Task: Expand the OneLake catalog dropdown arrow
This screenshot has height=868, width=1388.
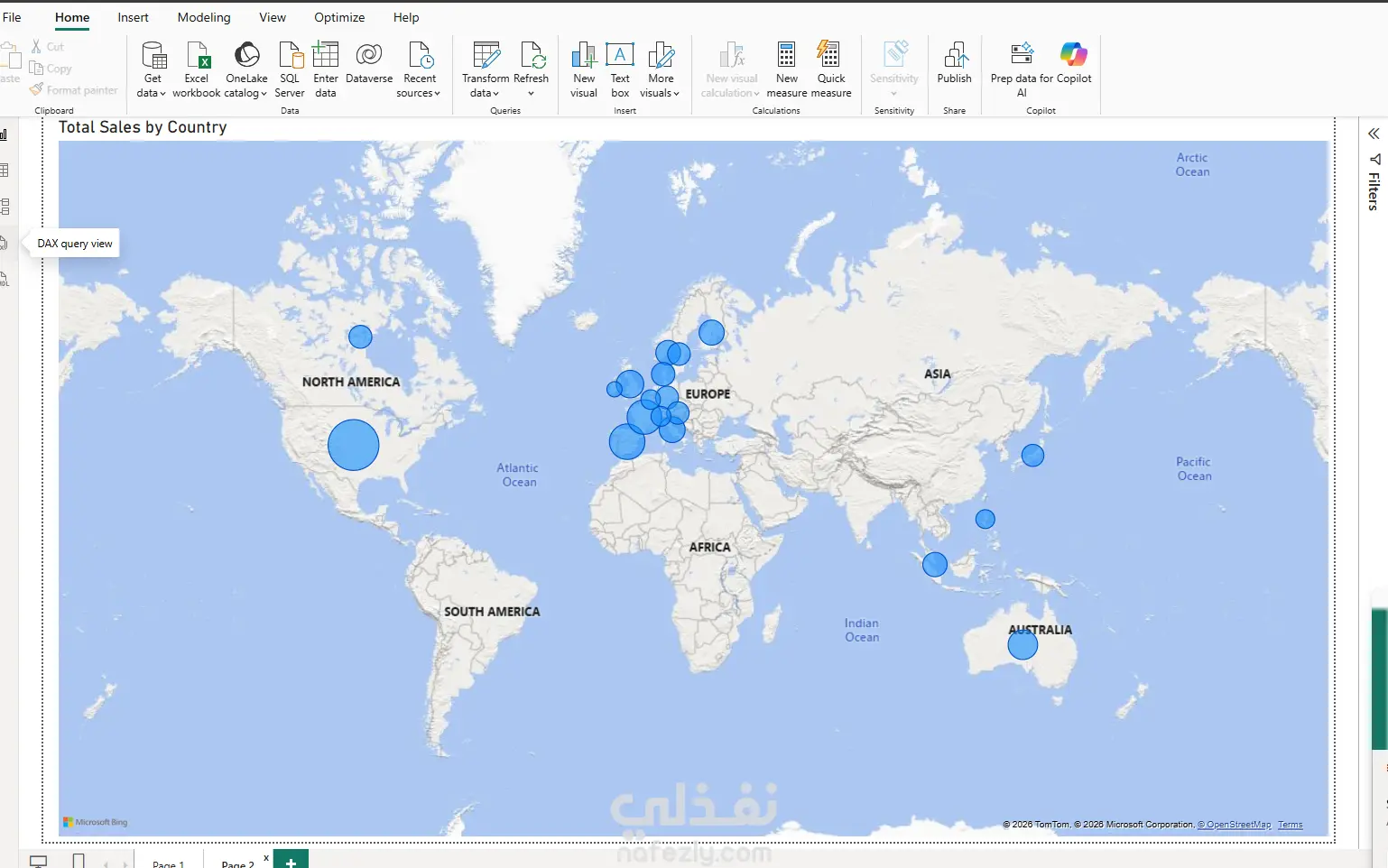Action: (x=264, y=94)
